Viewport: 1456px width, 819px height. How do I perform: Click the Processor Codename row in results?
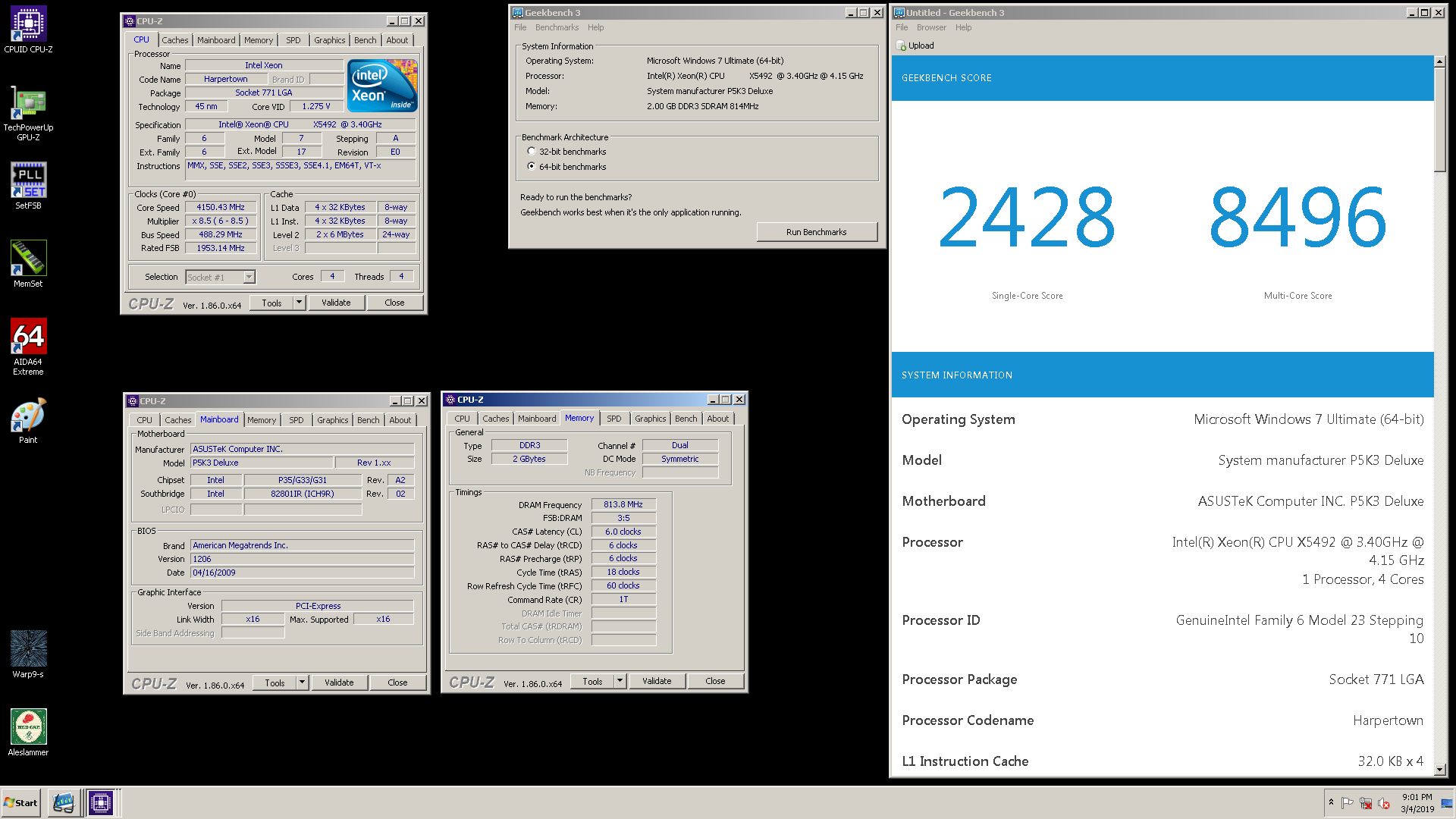coord(1163,720)
